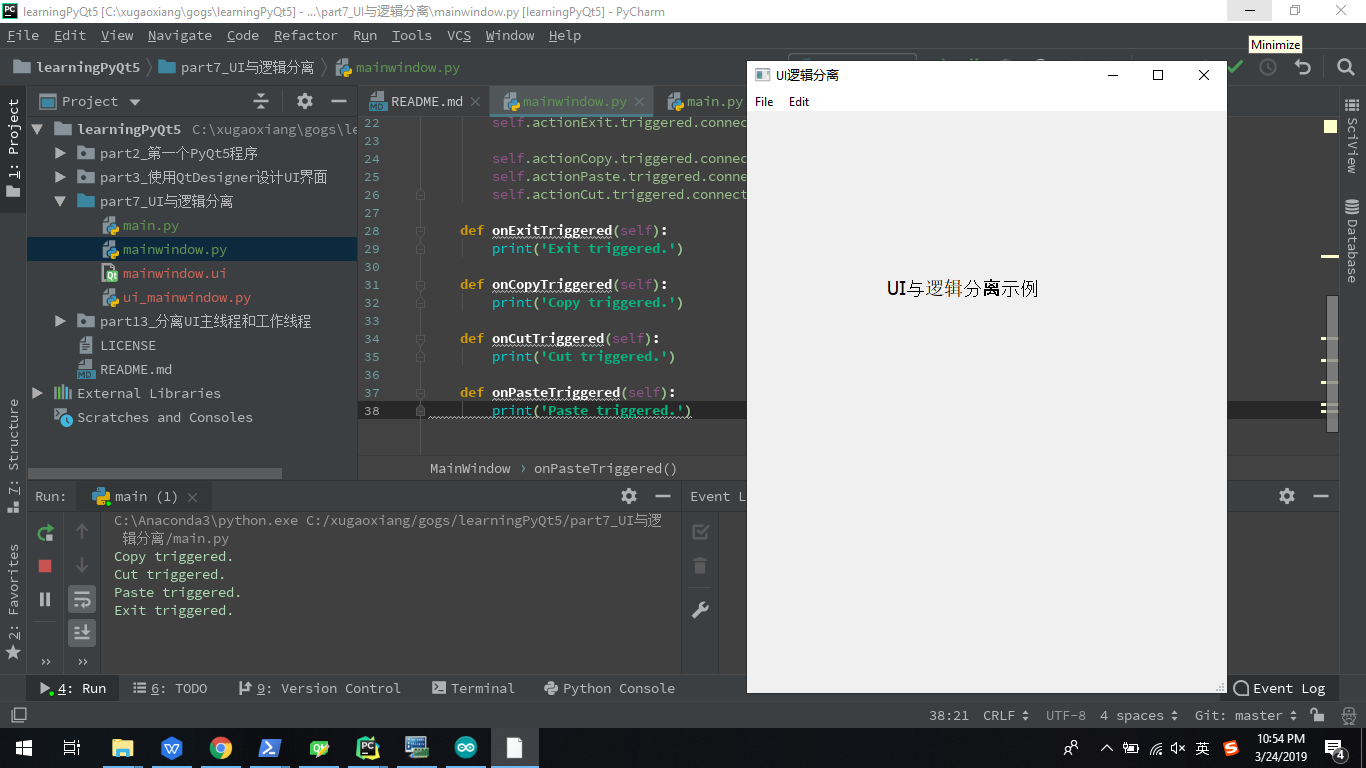This screenshot has height=768, width=1366.
Task: Open Event Log settings gear
Action: click(1287, 496)
